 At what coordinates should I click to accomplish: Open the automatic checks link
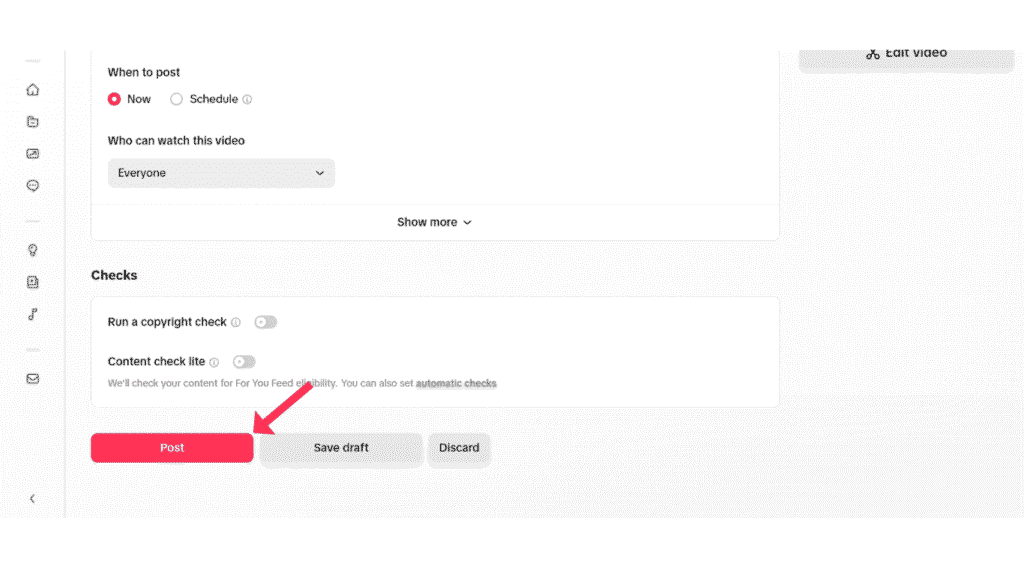(456, 383)
